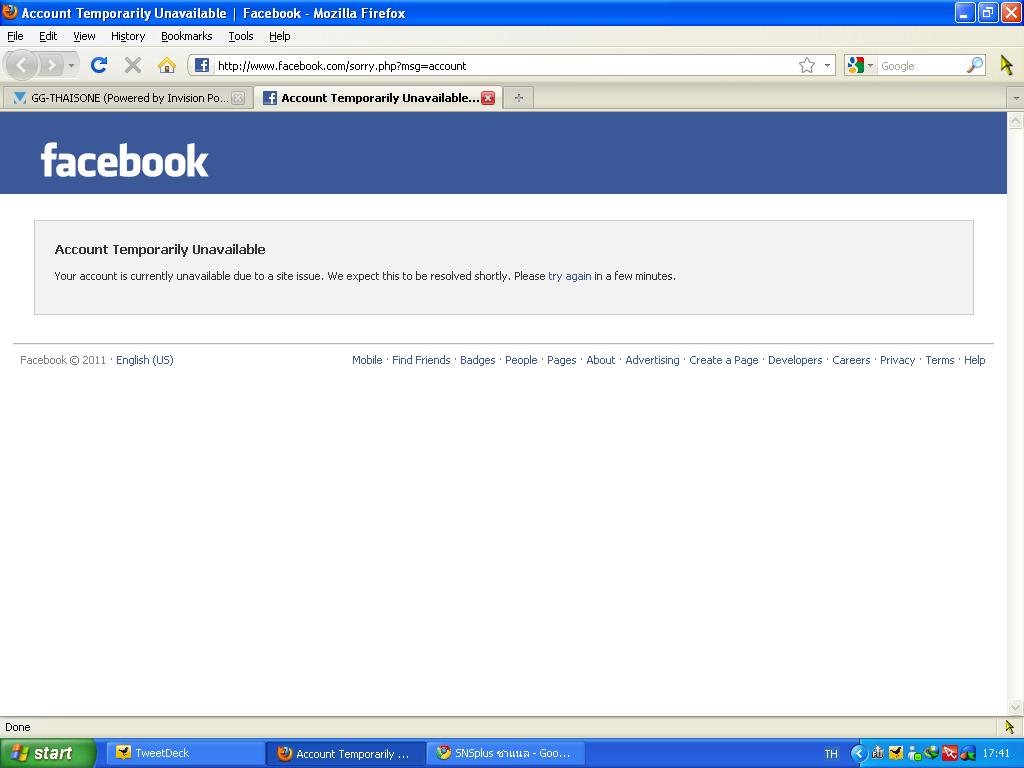Open the Find Friends footer link
The width and height of the screenshot is (1024, 768).
(x=421, y=360)
